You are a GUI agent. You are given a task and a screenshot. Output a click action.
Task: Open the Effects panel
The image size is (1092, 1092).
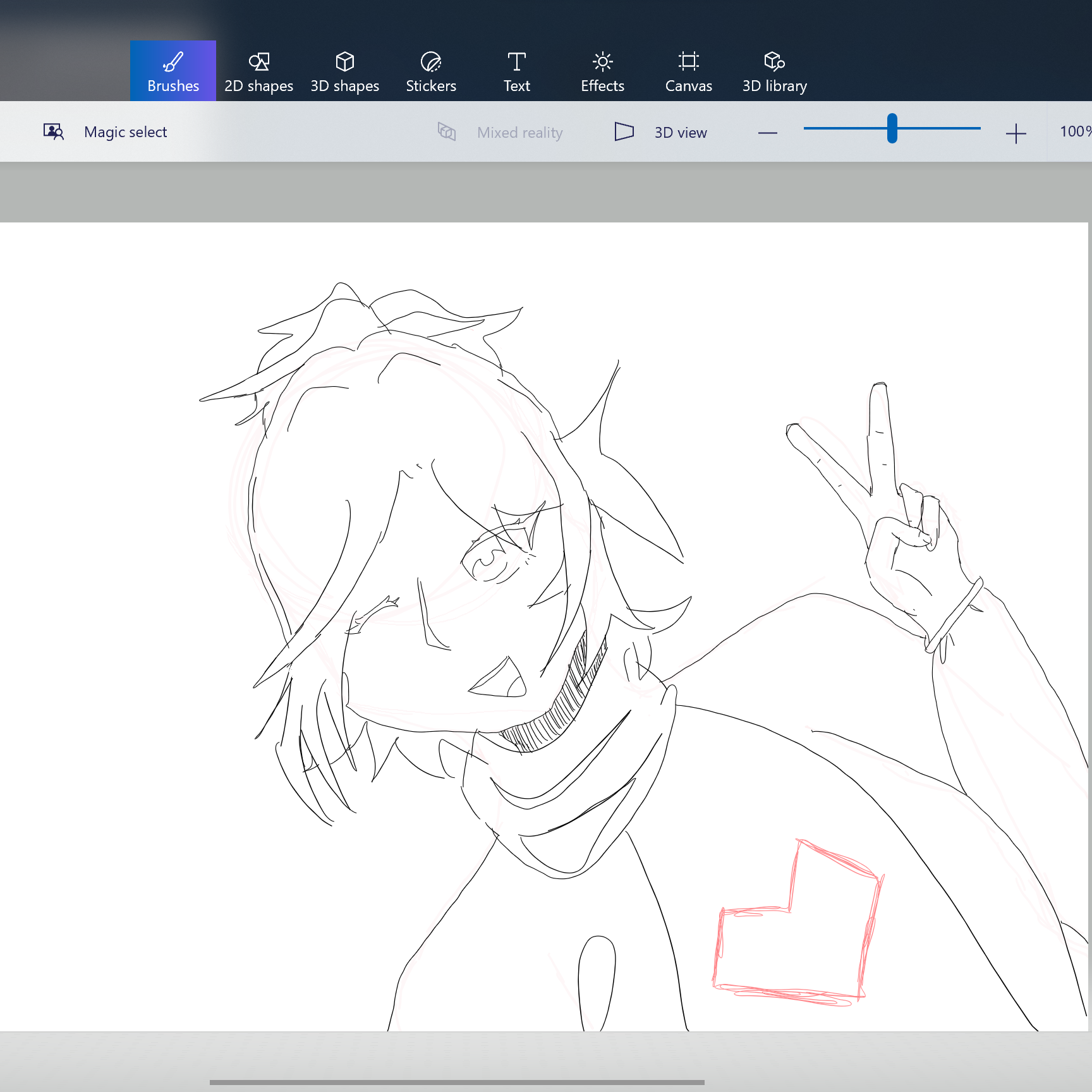click(x=603, y=71)
